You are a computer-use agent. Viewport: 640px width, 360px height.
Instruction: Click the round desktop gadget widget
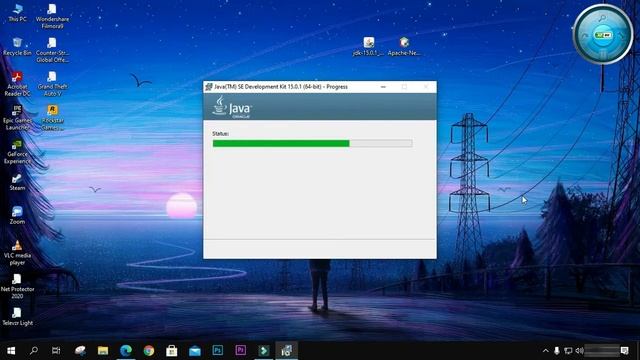click(603, 34)
